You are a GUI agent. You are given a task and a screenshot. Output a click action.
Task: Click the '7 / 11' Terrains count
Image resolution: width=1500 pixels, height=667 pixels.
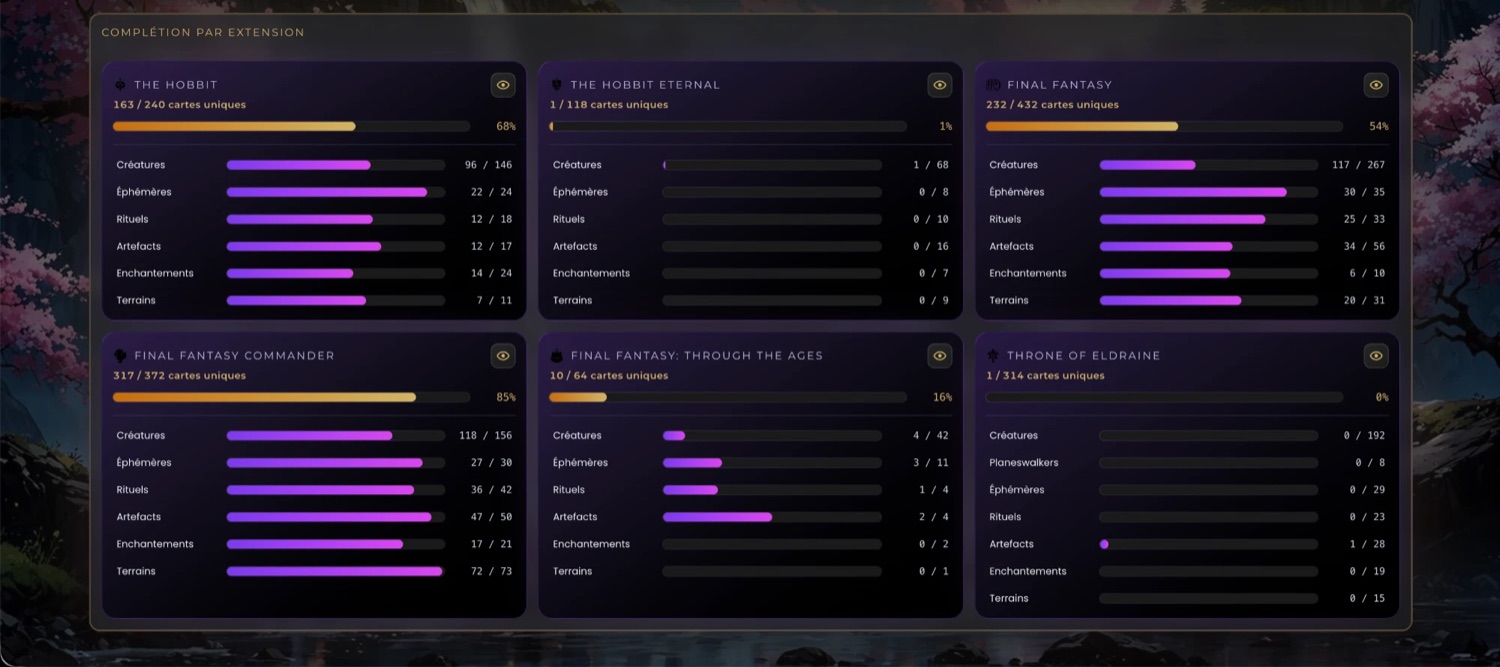[x=494, y=300]
